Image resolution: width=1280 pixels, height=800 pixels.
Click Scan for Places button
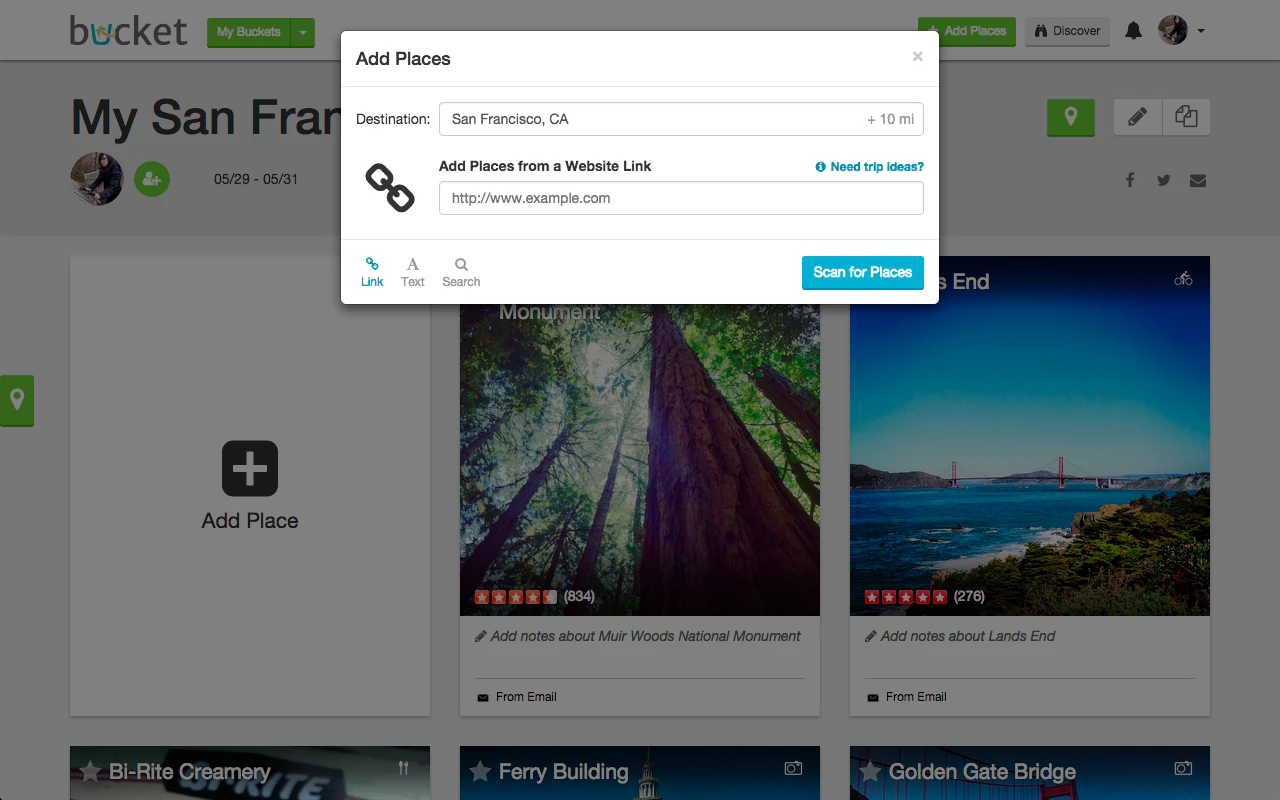tap(863, 272)
